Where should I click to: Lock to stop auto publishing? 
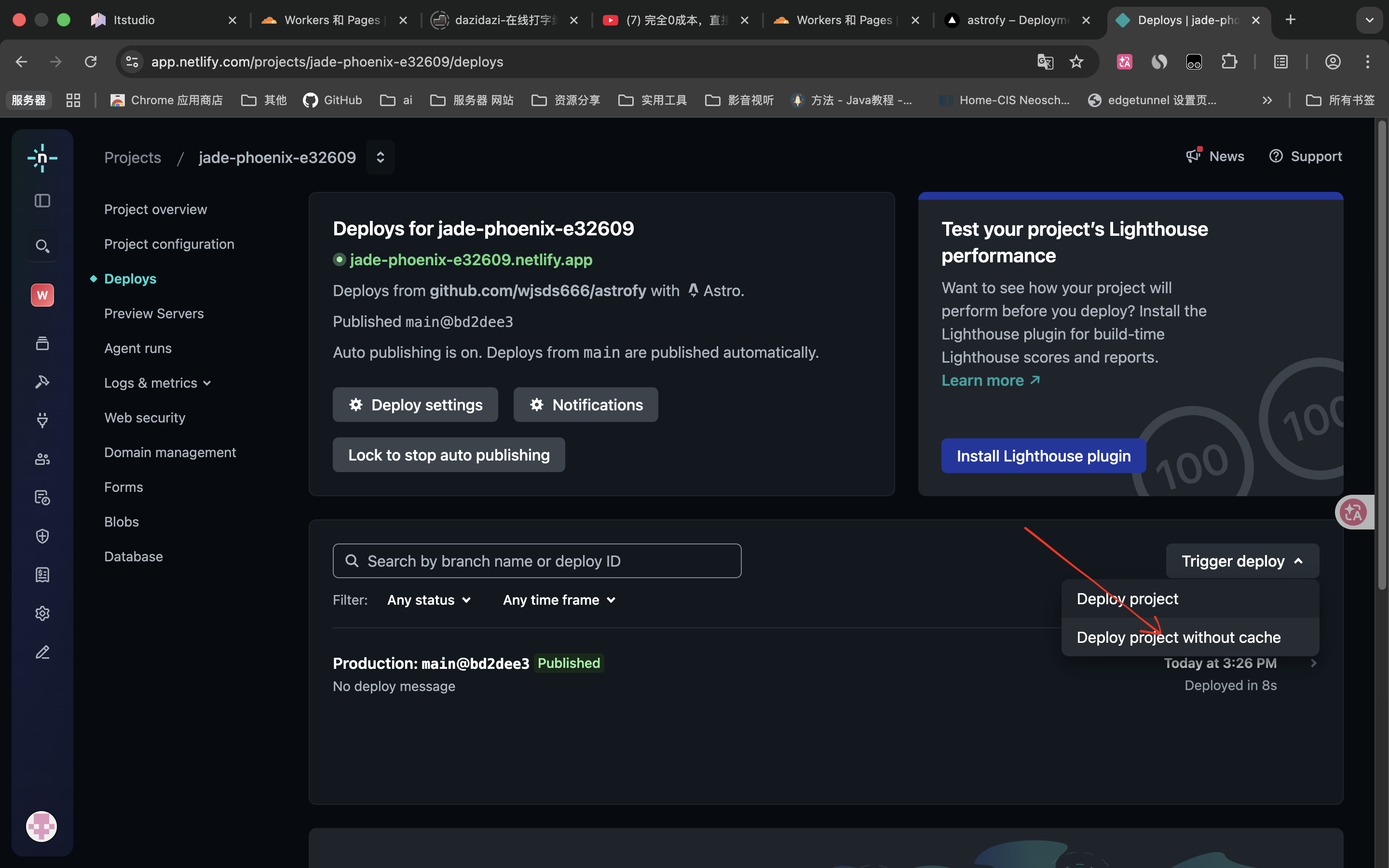point(449,455)
